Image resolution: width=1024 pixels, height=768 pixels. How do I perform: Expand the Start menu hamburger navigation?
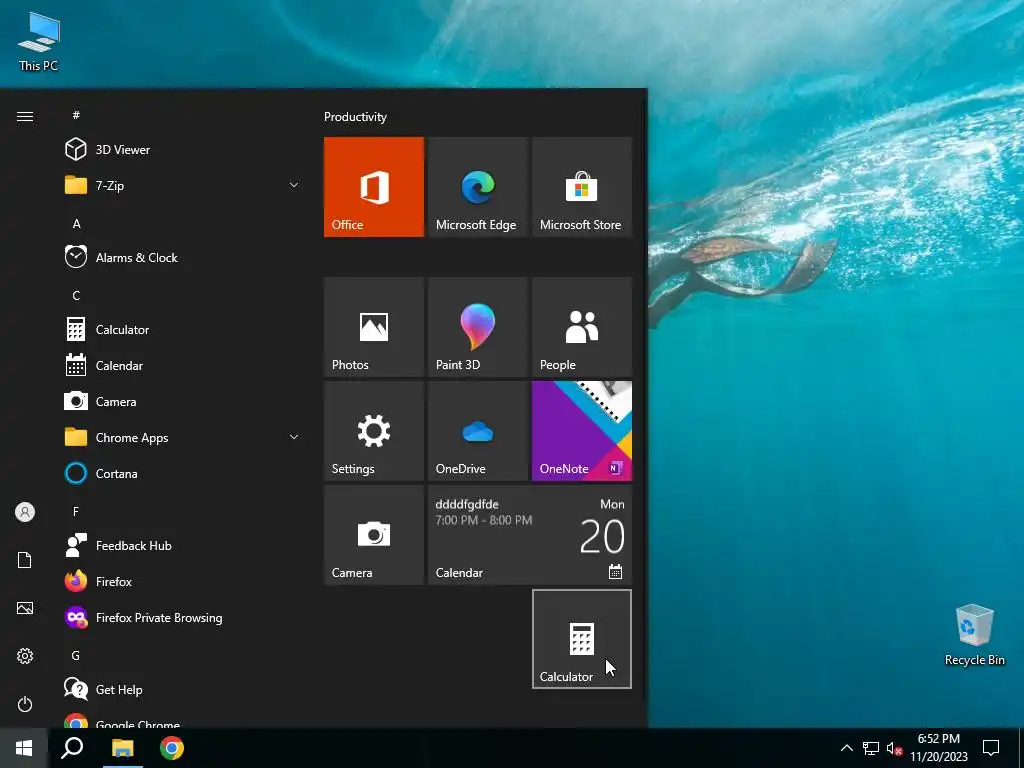point(25,116)
